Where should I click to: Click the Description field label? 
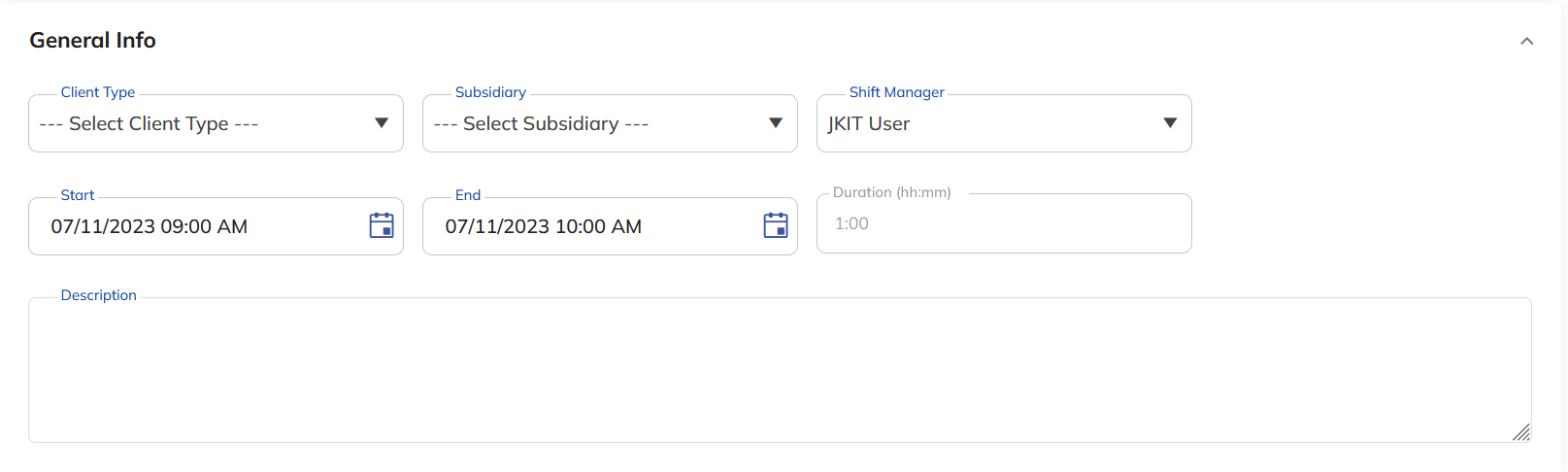99,295
